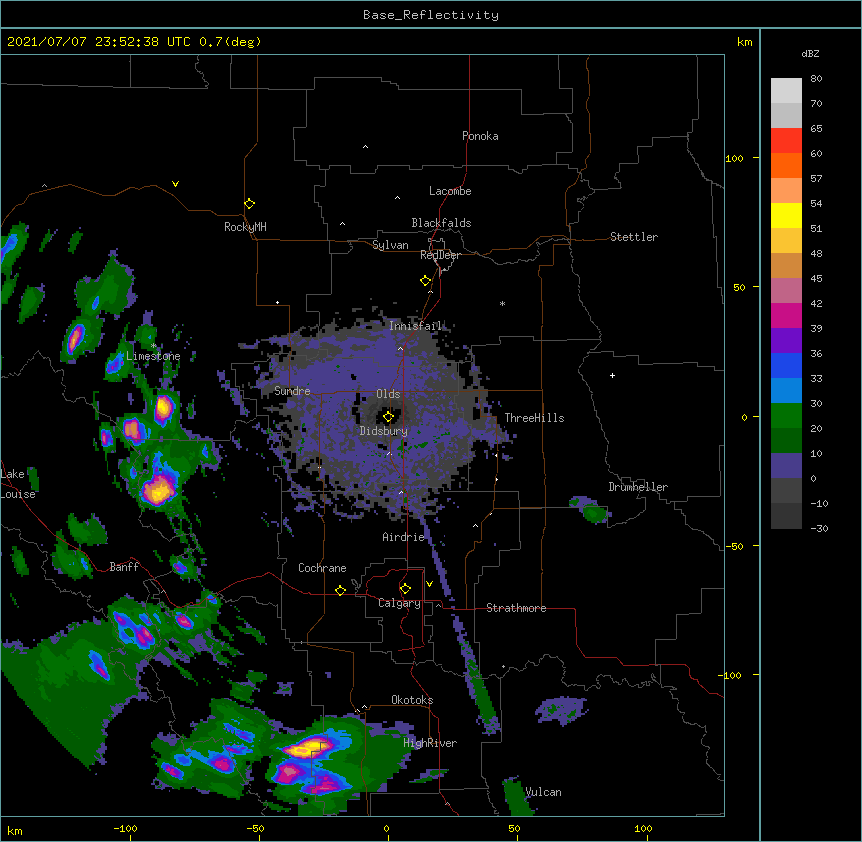Click the Base_Reflectivity title

click(431, 15)
